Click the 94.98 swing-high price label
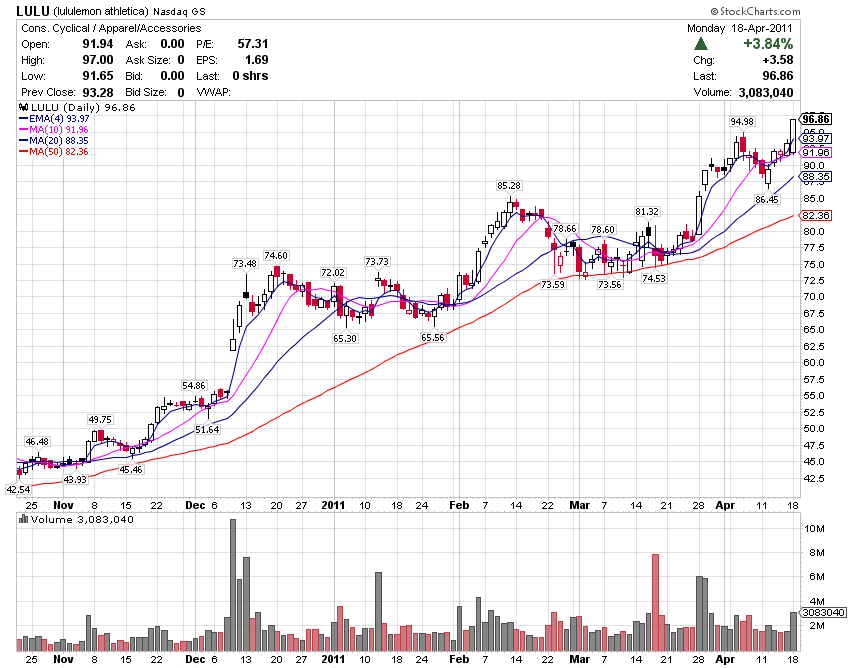Image resolution: width=850 pixels, height=668 pixels. pyautogui.click(x=742, y=121)
